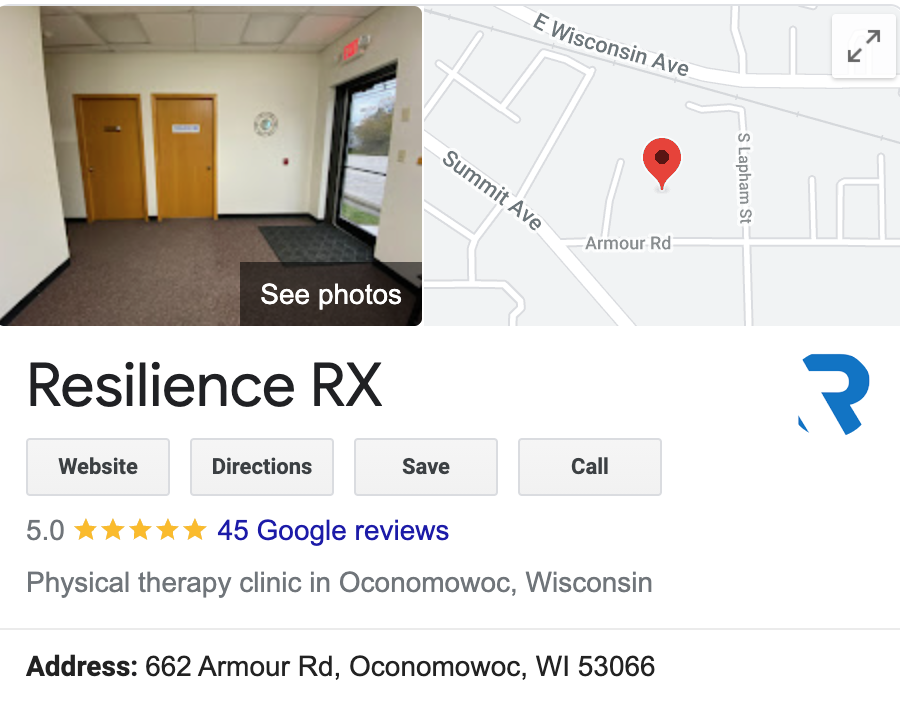Get Directions to Resilience RX

coord(262,467)
